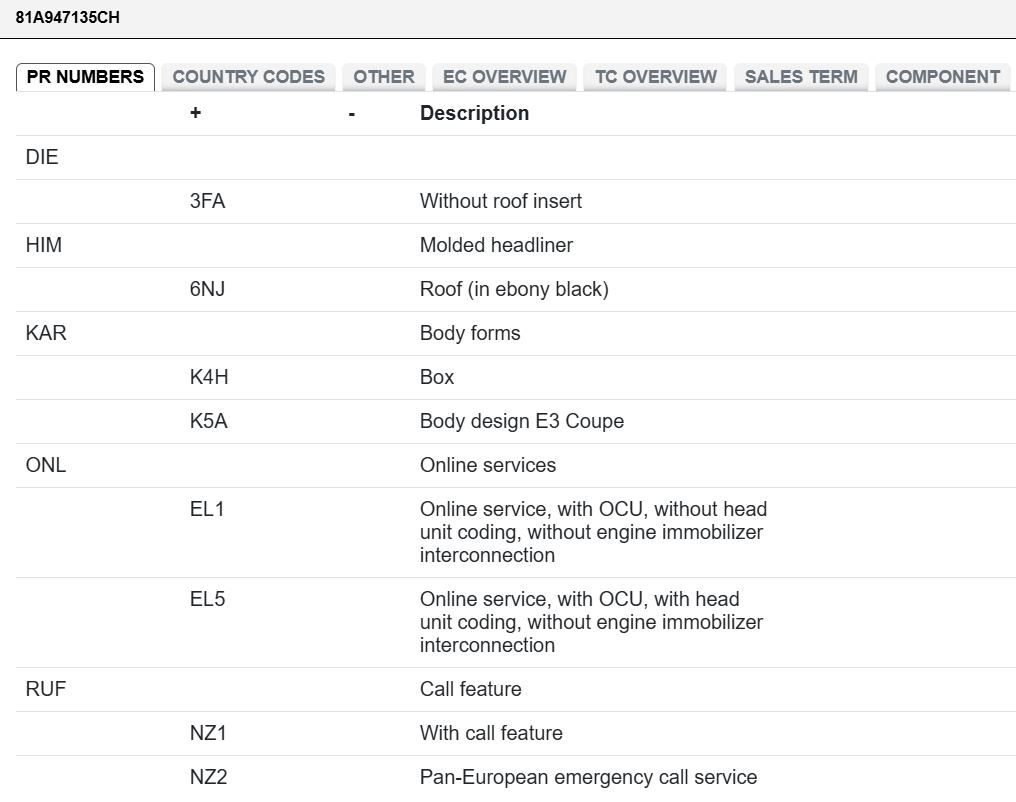Viewport: 1016px width, 802px height.
Task: Click the RUF Call feature group
Action: pyautogui.click(x=516, y=689)
